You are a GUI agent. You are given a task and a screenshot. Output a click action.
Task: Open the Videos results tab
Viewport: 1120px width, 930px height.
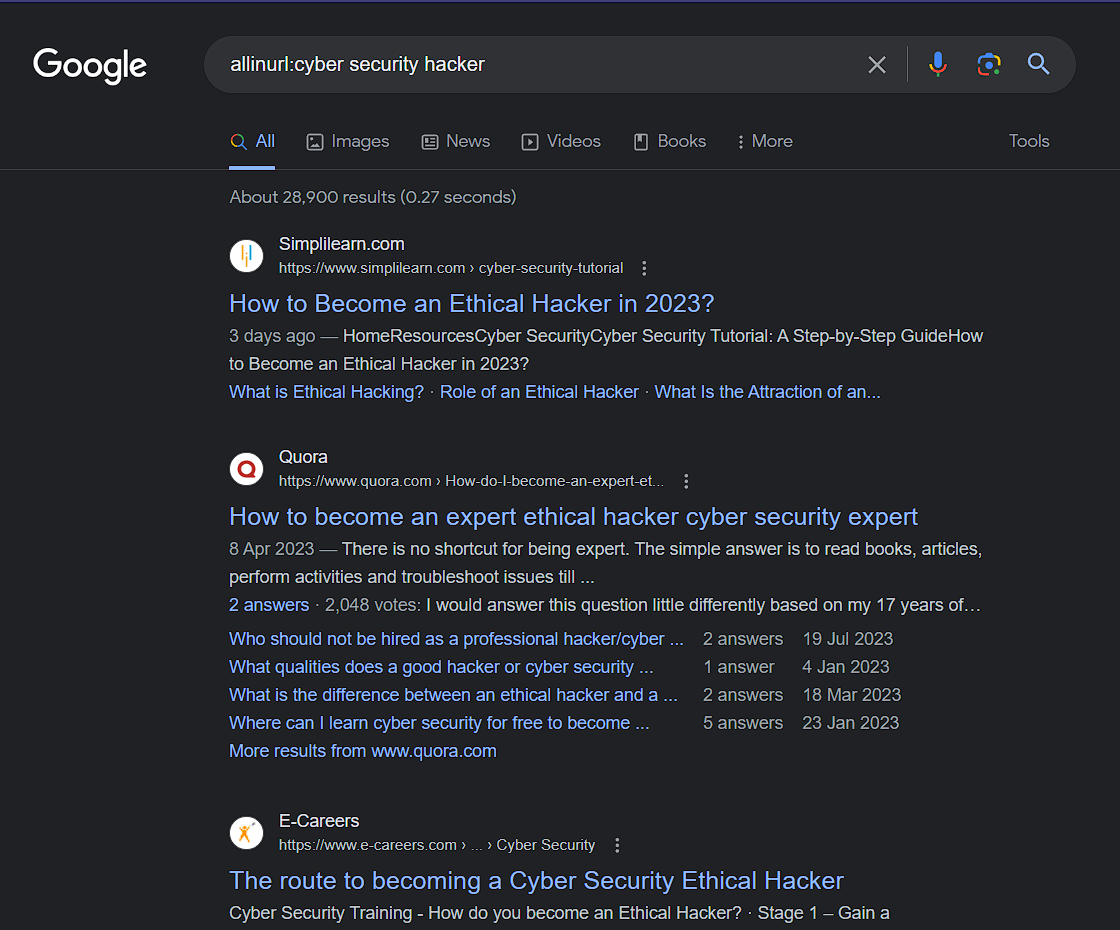(562, 141)
